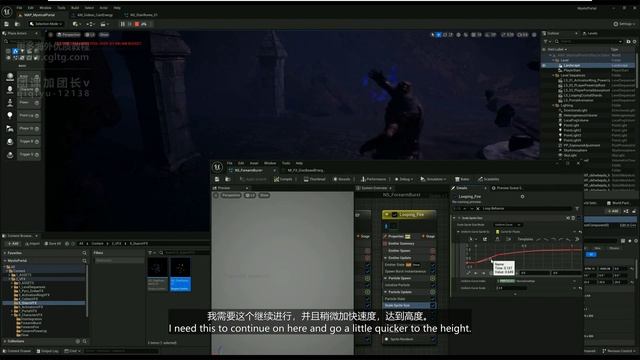The width and height of the screenshot is (640, 360).
Task: Click the Baker button in the Niagara toolbar
Action: coord(462,179)
